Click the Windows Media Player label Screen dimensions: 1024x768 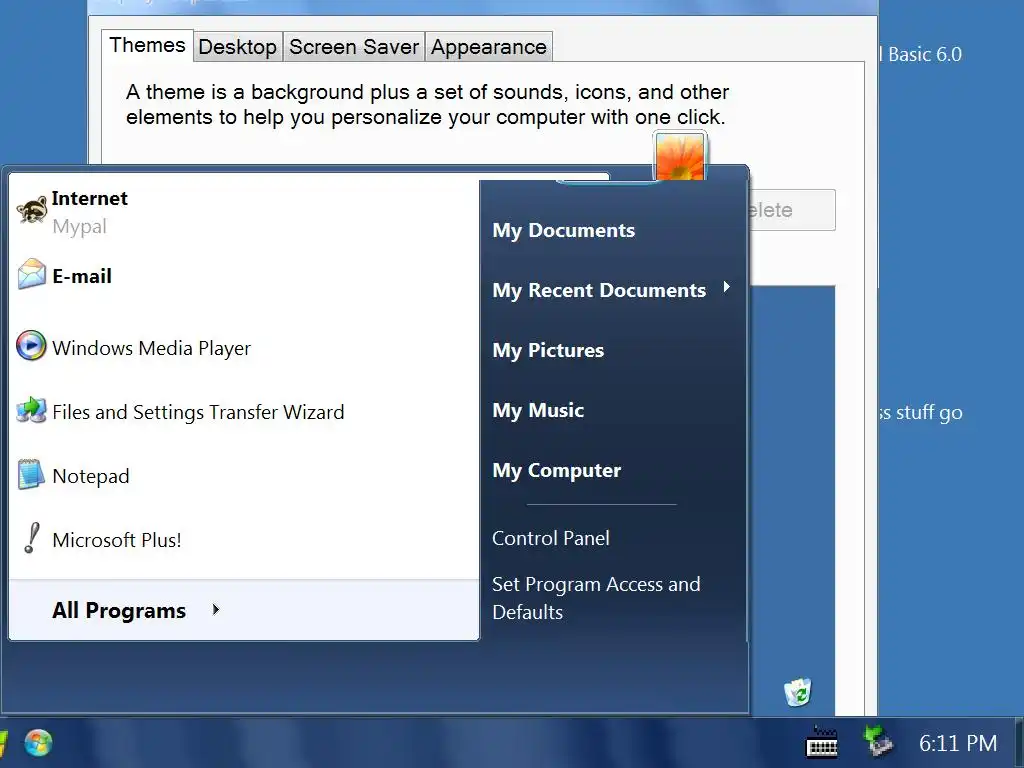coord(152,348)
